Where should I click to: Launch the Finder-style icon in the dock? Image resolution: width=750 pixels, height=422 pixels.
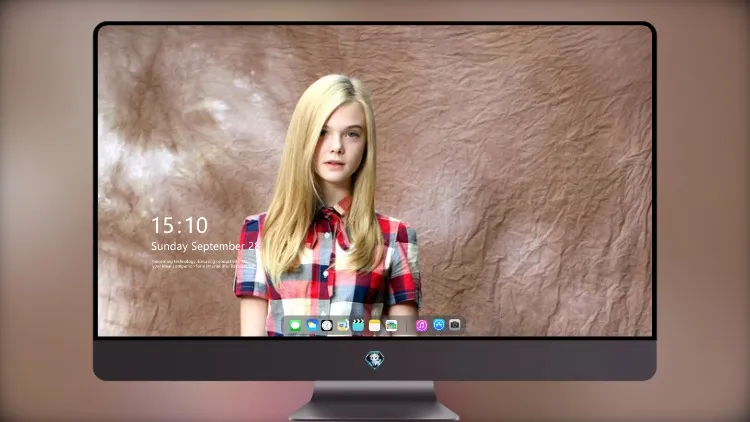pos(342,326)
